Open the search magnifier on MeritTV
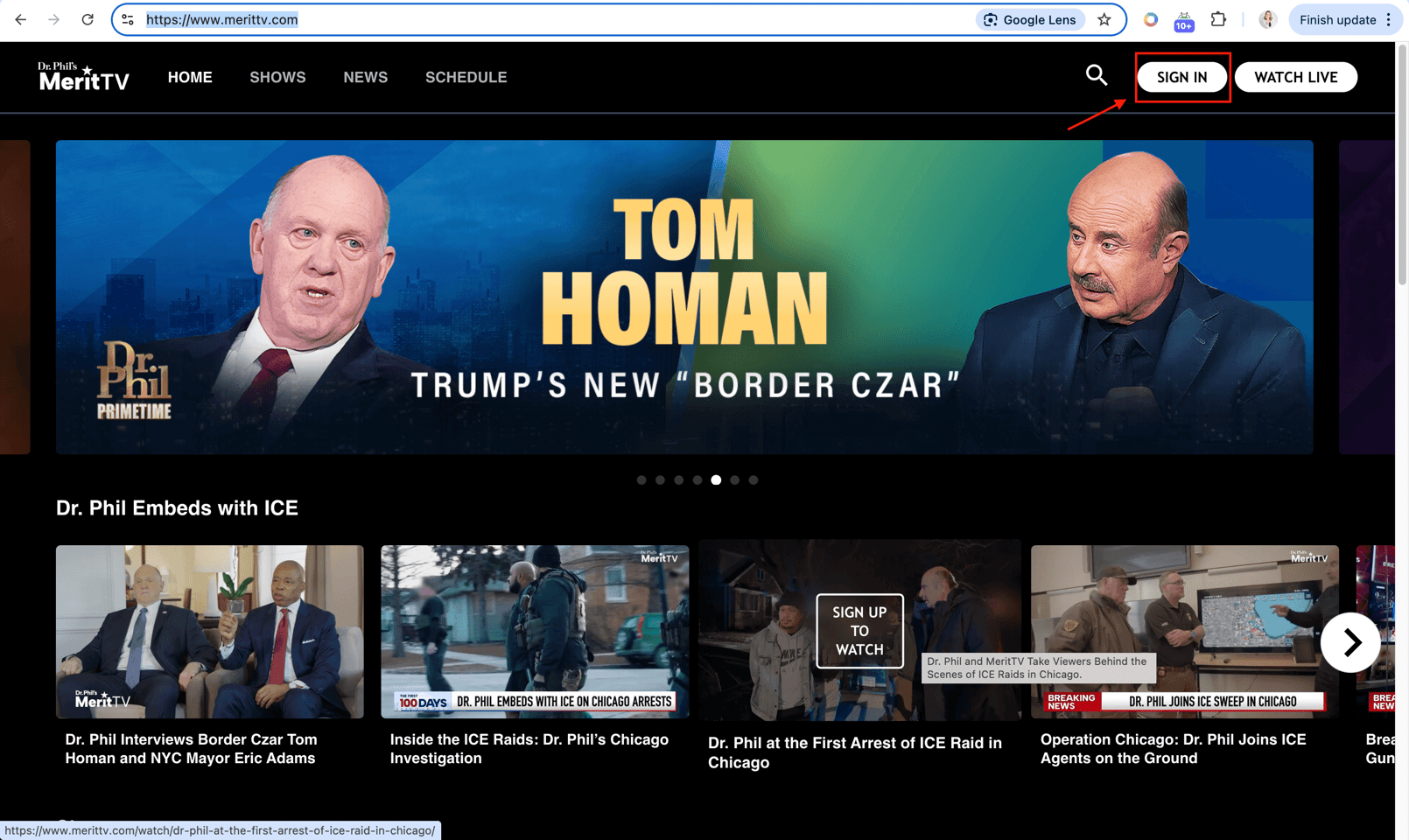The image size is (1409, 840). (x=1097, y=76)
